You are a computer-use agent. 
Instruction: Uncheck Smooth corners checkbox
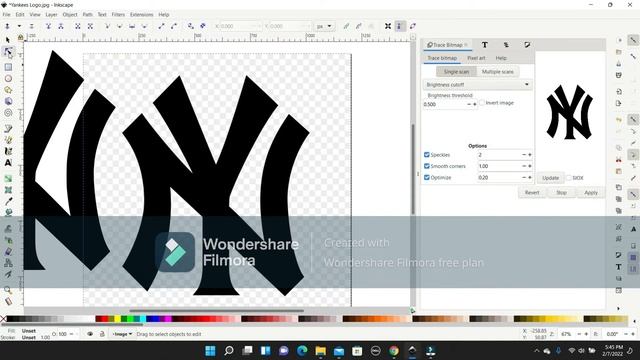point(427,166)
